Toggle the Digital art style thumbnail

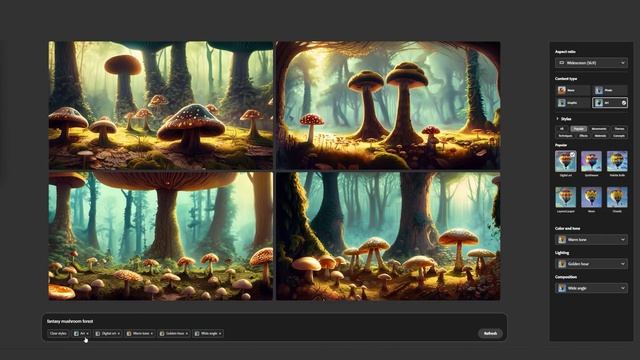[x=566, y=161]
